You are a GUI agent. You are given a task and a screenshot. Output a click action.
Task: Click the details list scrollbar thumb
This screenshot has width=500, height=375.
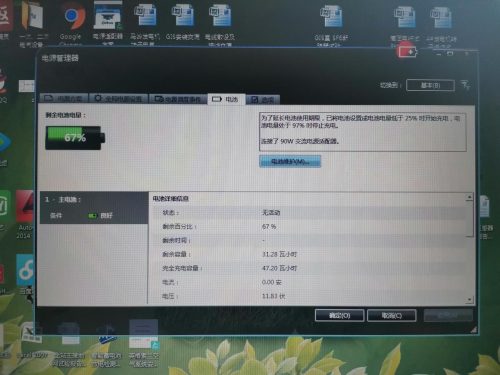tap(469, 219)
